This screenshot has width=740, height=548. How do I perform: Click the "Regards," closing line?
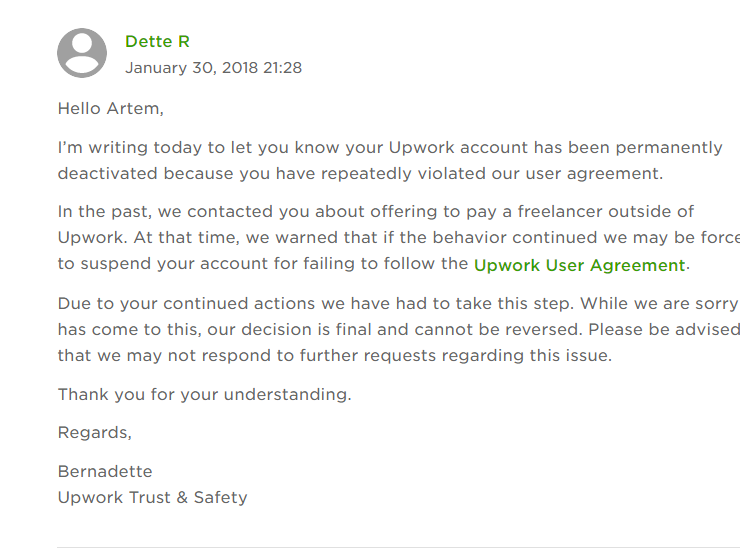[94, 432]
